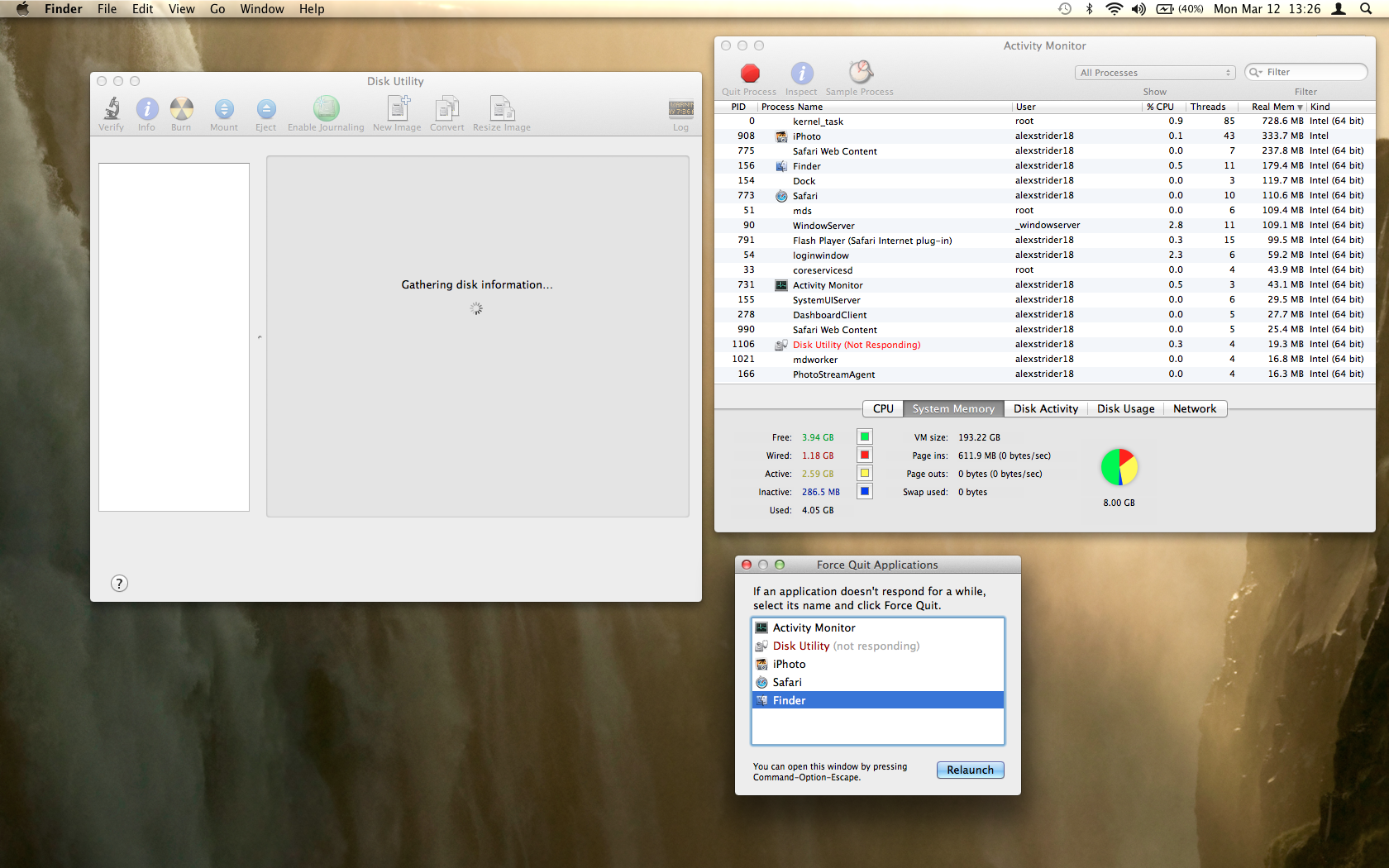1389x868 pixels.
Task: Switch to the Disk Usage tab
Action: click(1125, 409)
